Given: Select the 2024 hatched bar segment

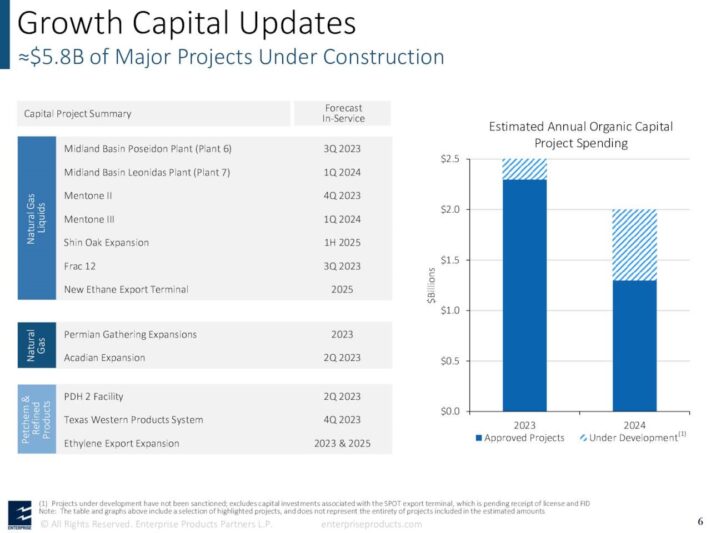Looking at the screenshot, I should click(x=635, y=245).
